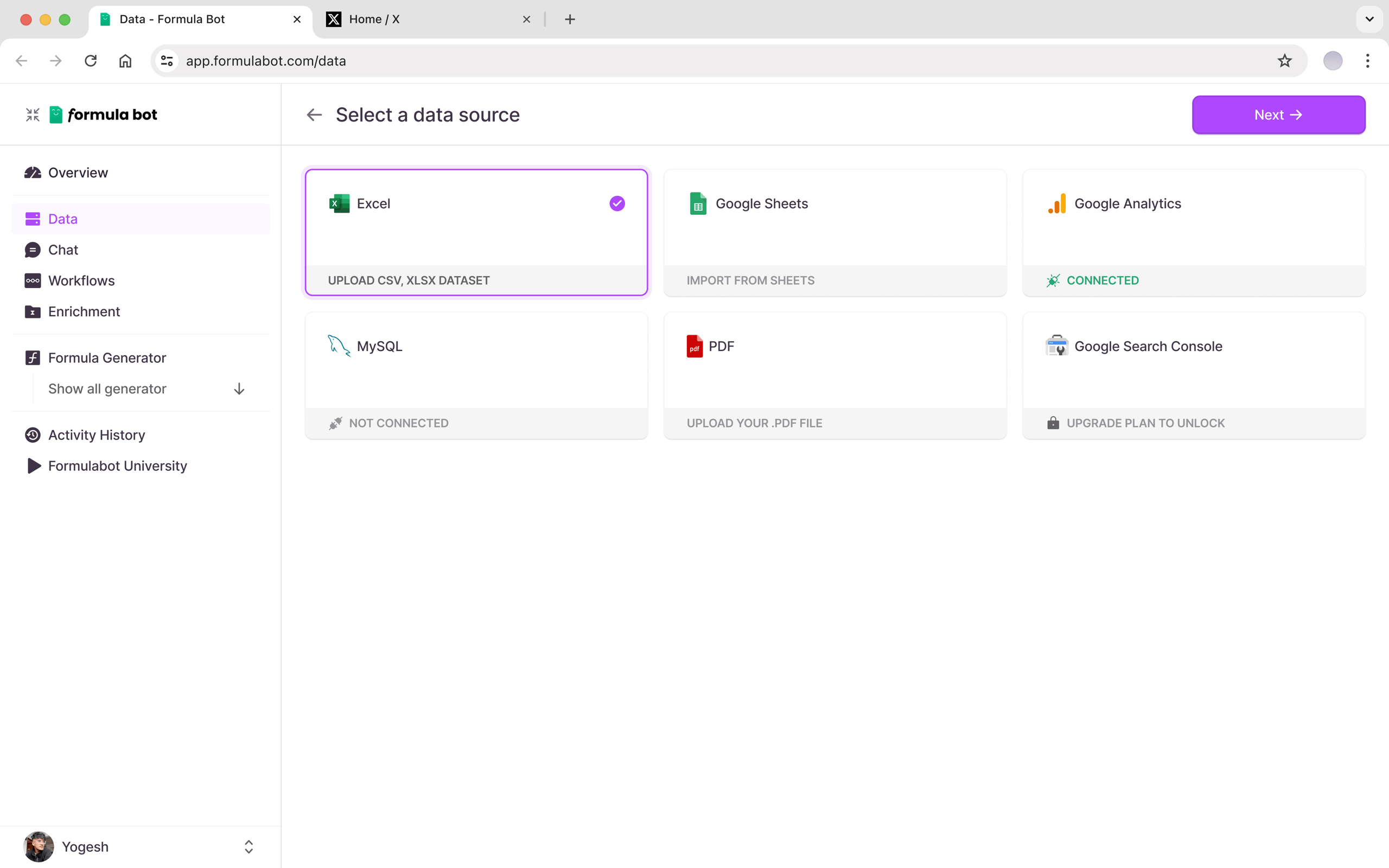
Task: Reload the page
Action: point(91,61)
